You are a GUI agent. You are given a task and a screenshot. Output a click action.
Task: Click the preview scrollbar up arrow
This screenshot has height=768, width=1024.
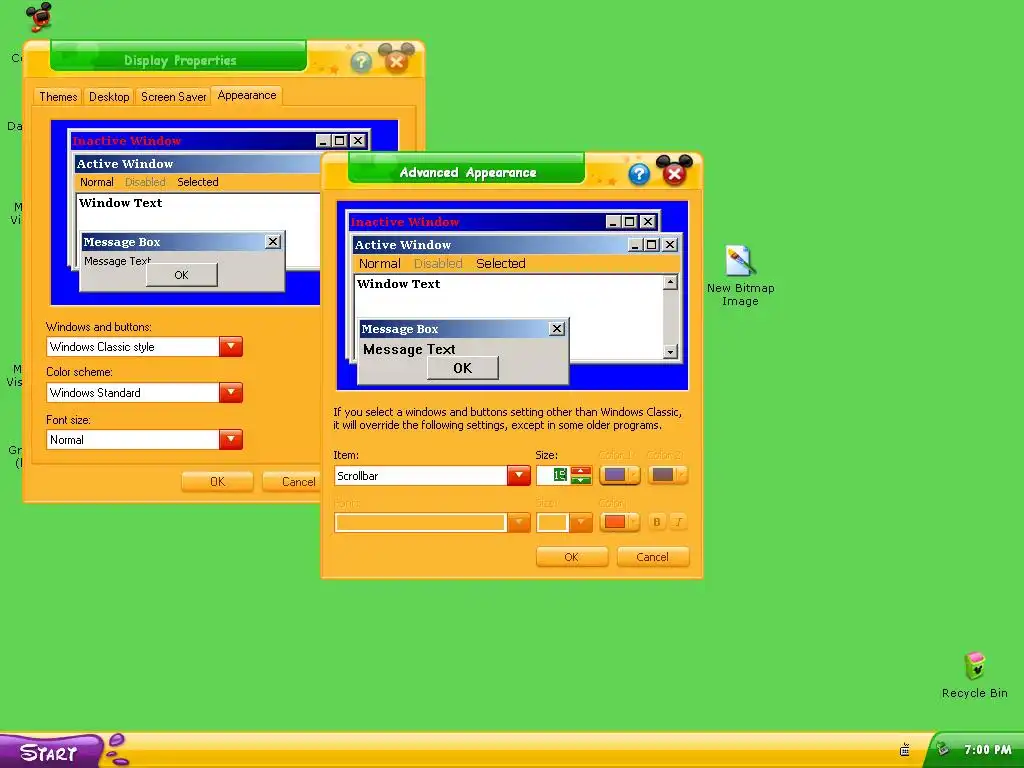click(670, 282)
